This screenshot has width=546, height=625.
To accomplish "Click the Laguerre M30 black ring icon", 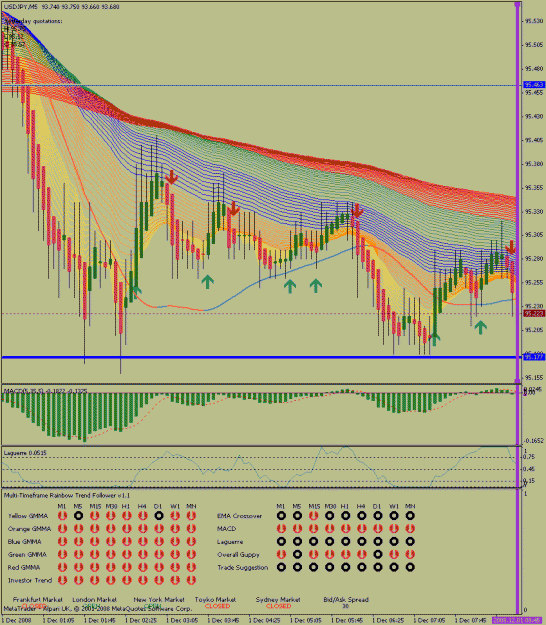I will coord(330,542).
